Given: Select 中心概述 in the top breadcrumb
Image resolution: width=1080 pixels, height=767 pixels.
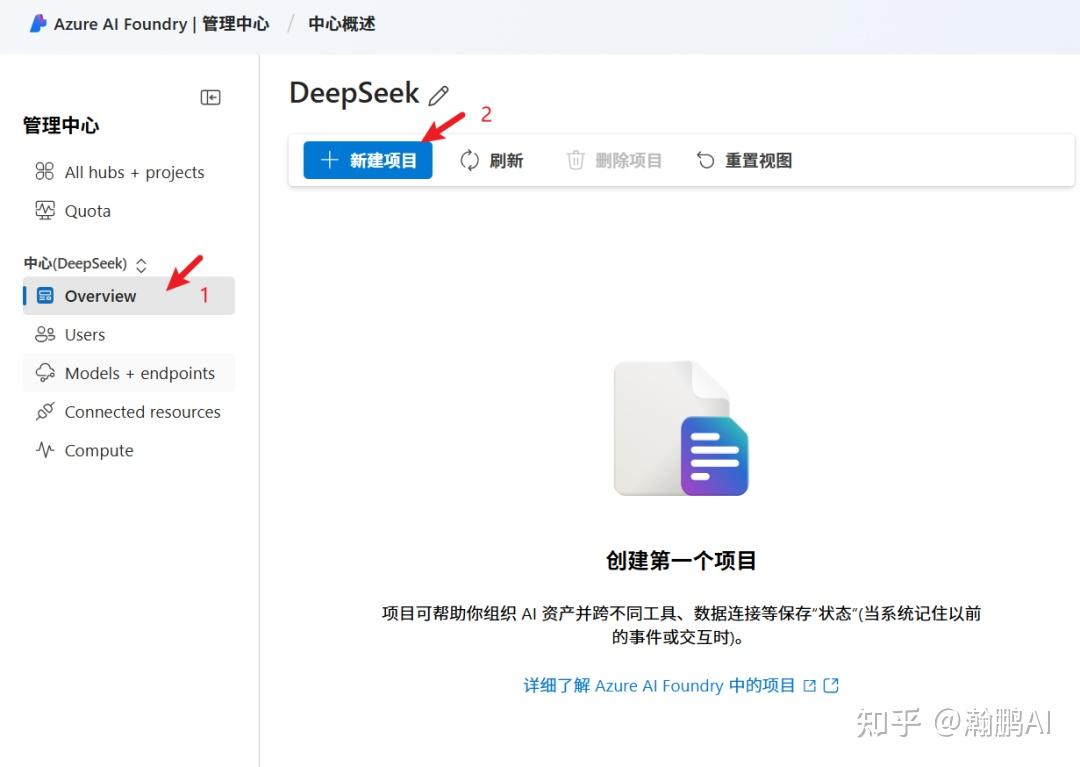Looking at the screenshot, I should pyautogui.click(x=340, y=23).
